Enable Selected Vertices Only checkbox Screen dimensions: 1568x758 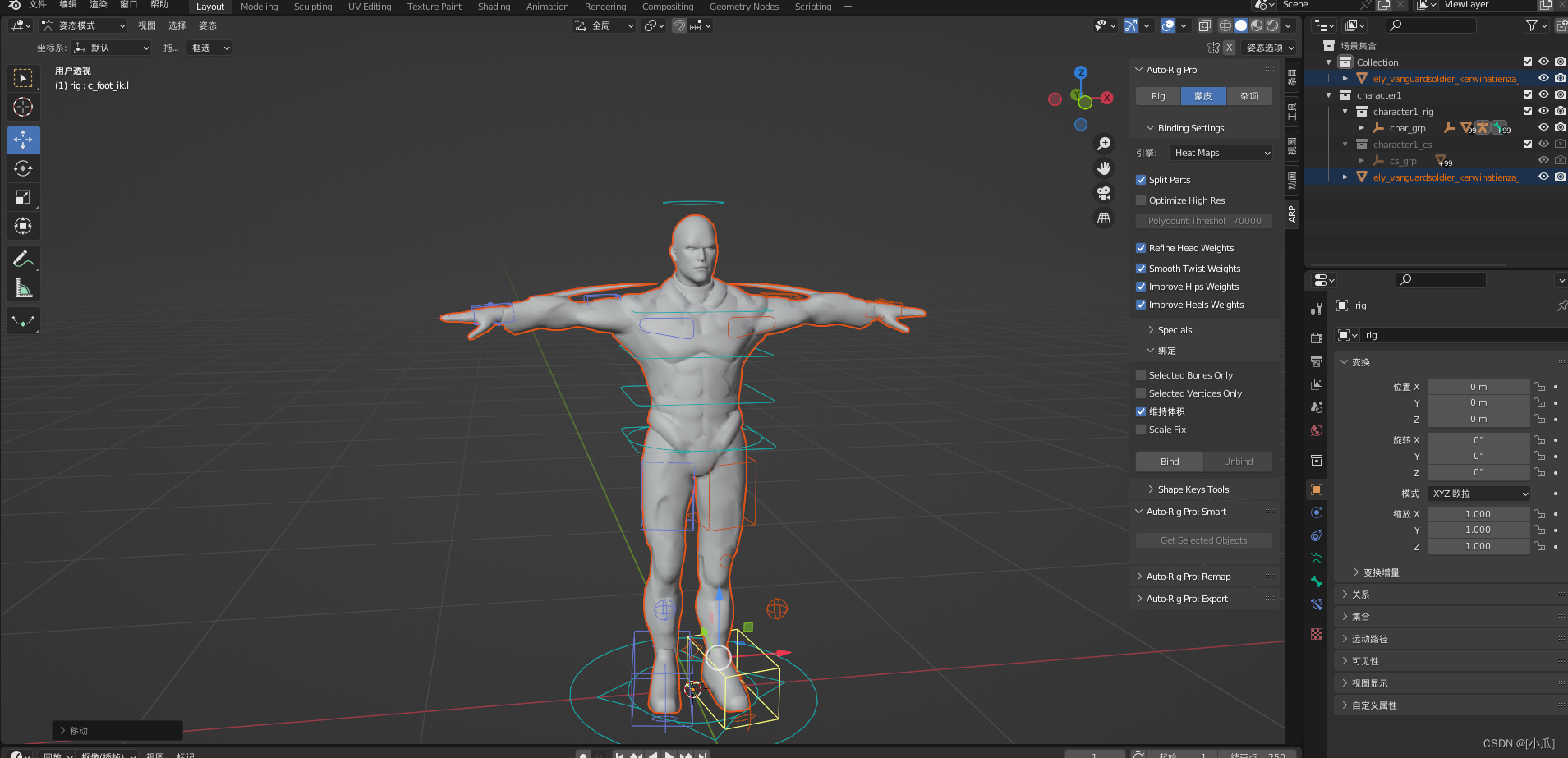pos(1141,393)
